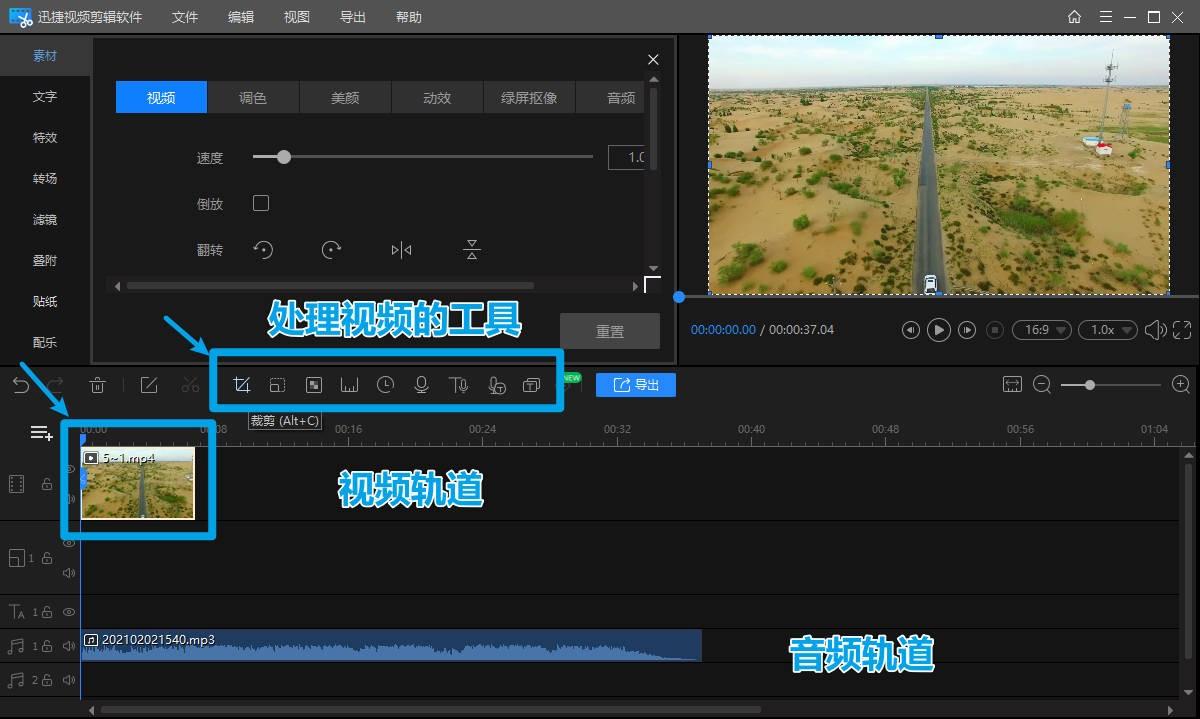Switch to the 动效 tab
Image resolution: width=1200 pixels, height=719 pixels.
[437, 97]
